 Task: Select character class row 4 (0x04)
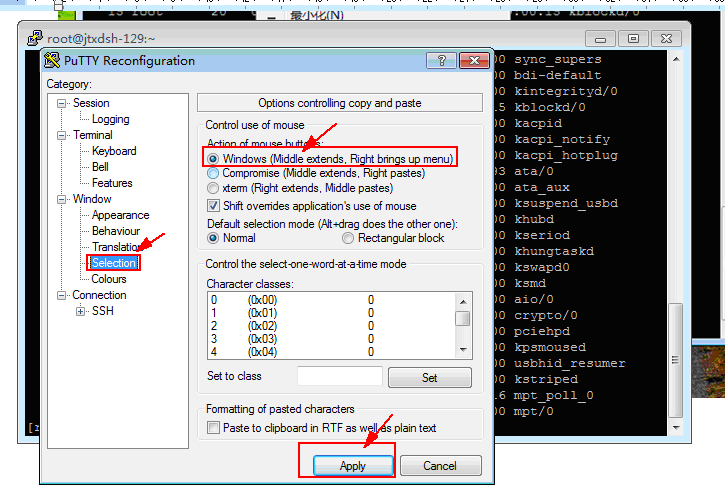(x=331, y=351)
